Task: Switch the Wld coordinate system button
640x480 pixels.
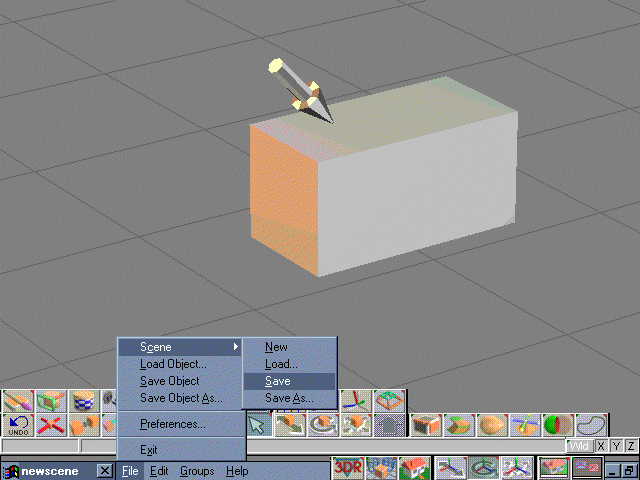Action: (580, 446)
